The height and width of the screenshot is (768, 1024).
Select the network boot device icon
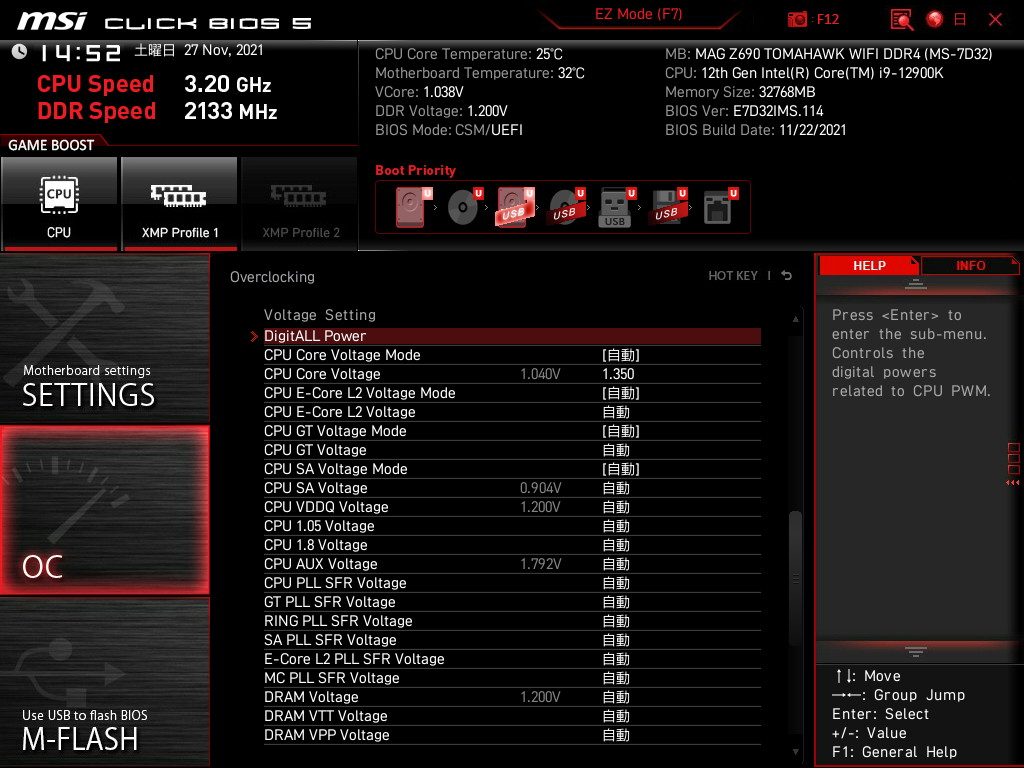click(720, 207)
